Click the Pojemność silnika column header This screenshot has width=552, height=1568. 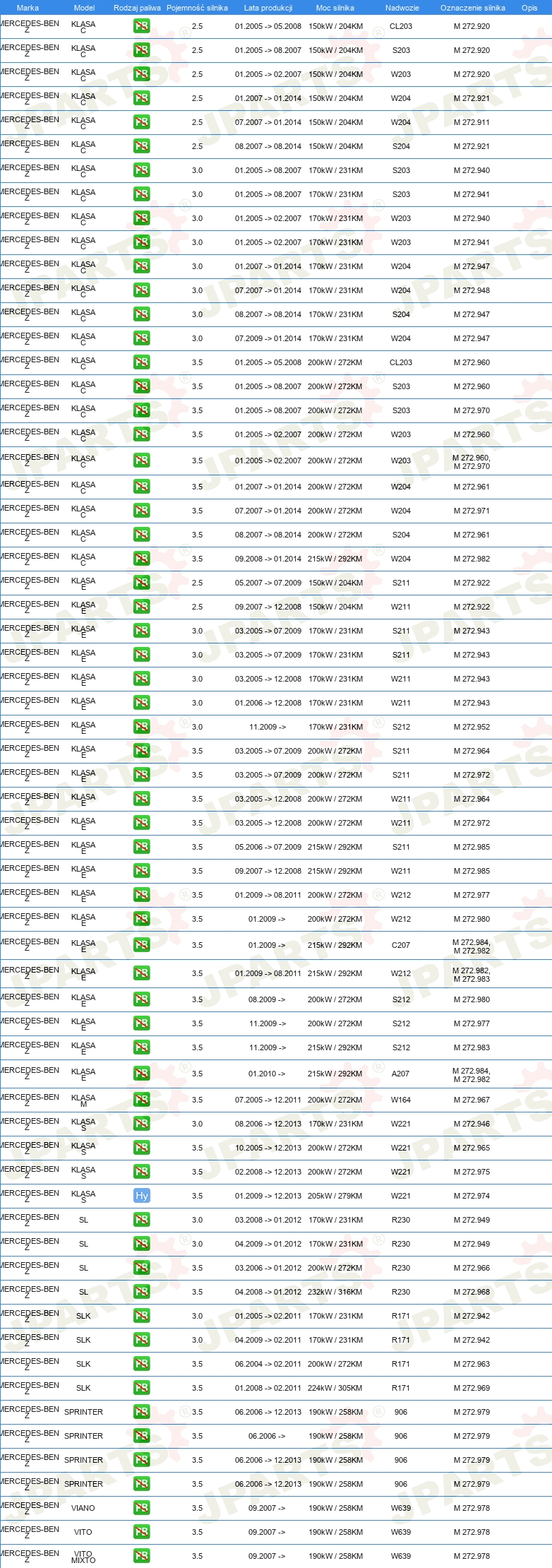click(197, 8)
